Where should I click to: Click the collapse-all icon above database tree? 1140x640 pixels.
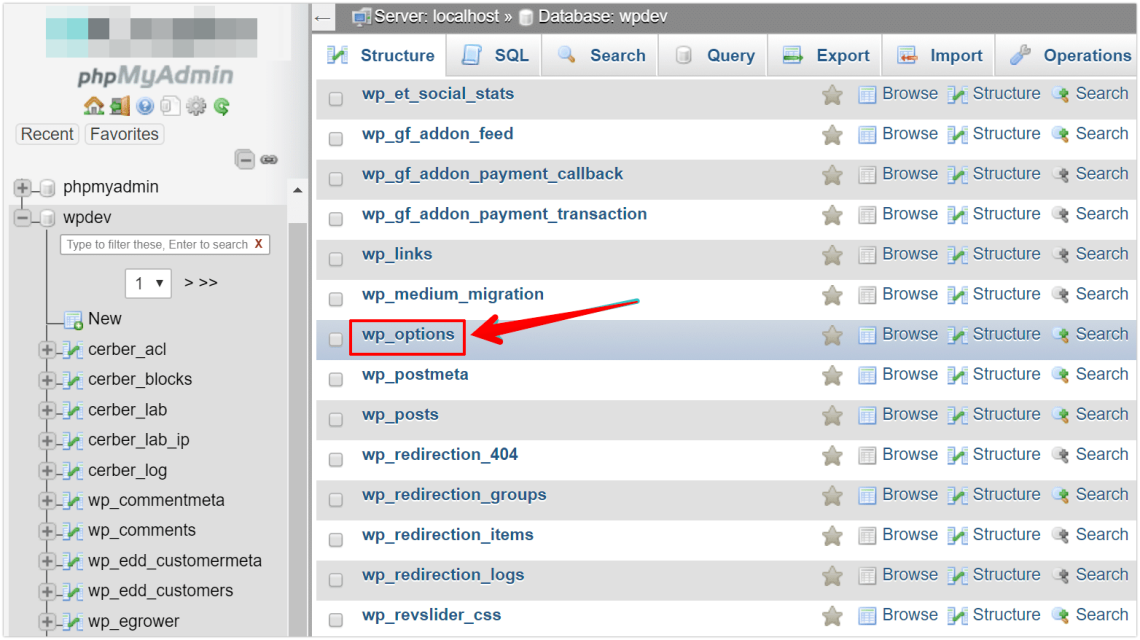tap(245, 159)
